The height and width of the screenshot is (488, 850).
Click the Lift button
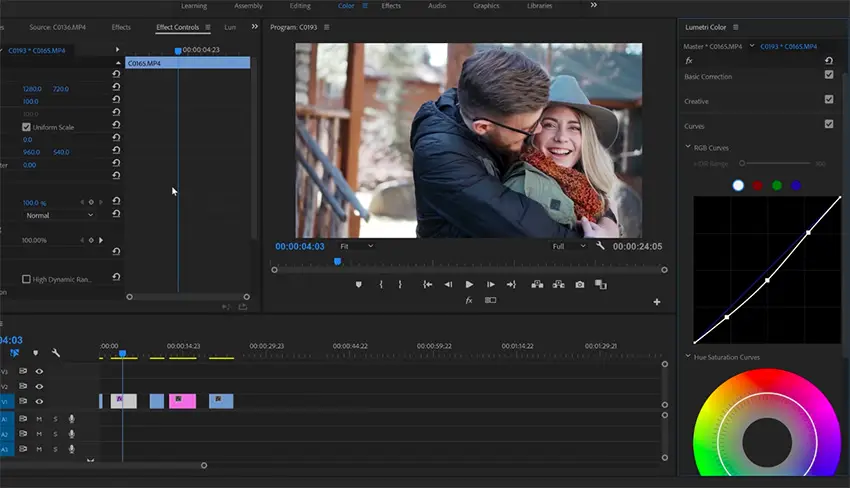[537, 285]
